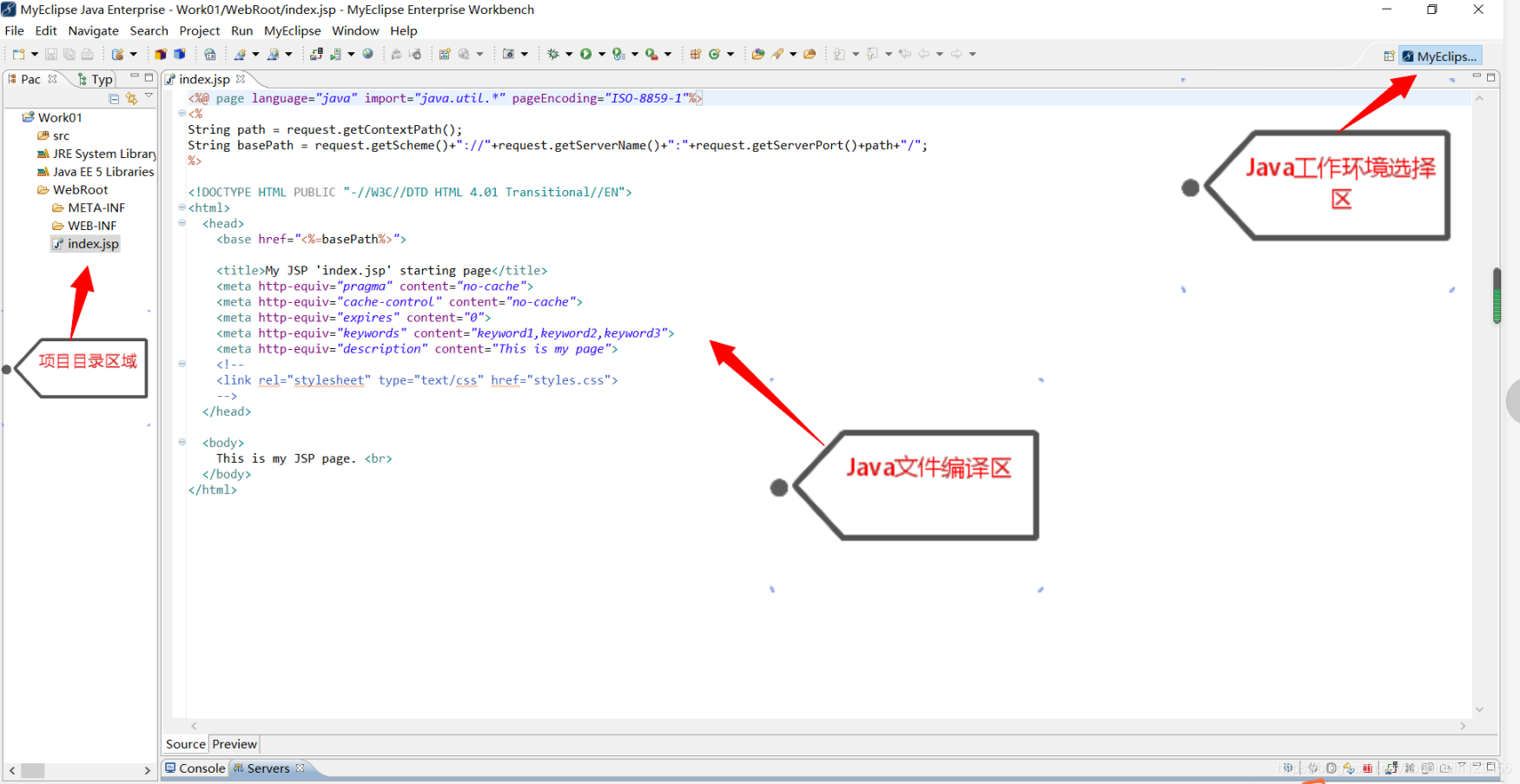Select the src folder in tree

click(54, 135)
